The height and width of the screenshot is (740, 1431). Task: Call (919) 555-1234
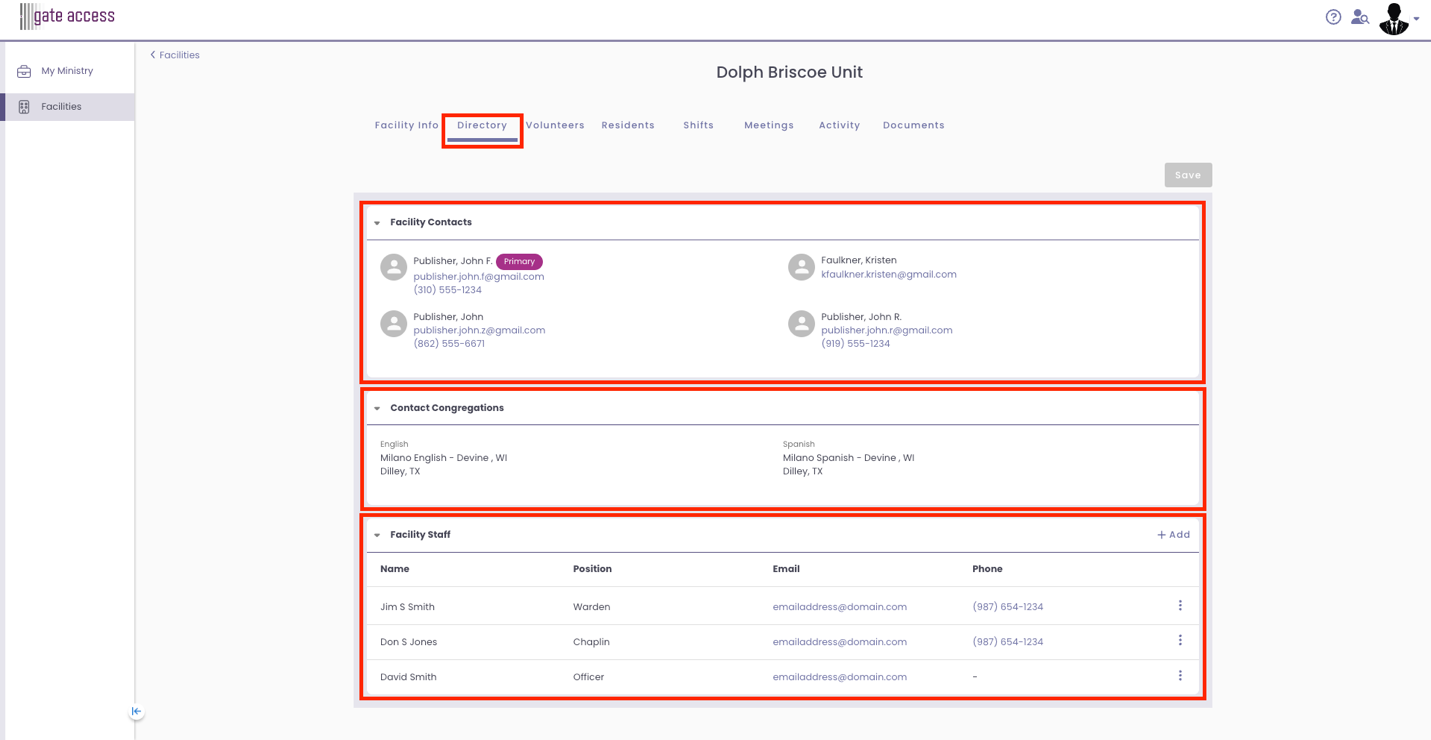pos(855,344)
